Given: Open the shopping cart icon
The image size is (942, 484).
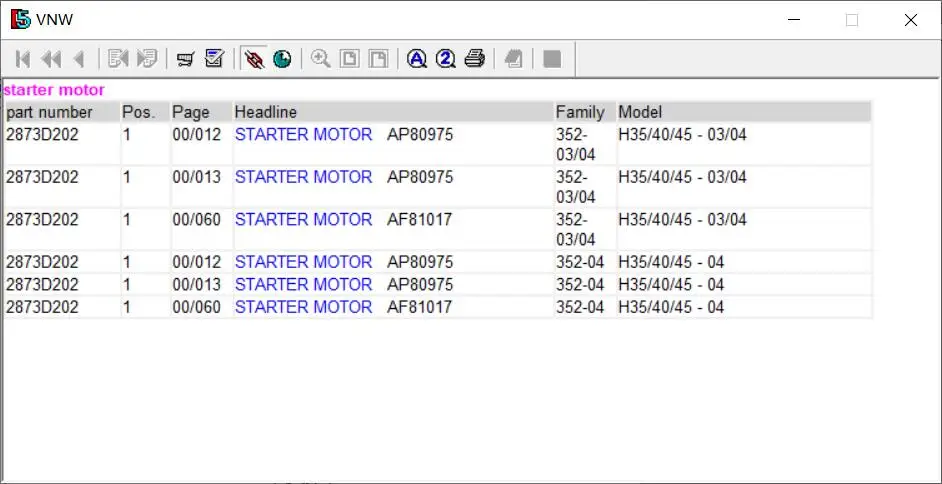Looking at the screenshot, I should [185, 59].
